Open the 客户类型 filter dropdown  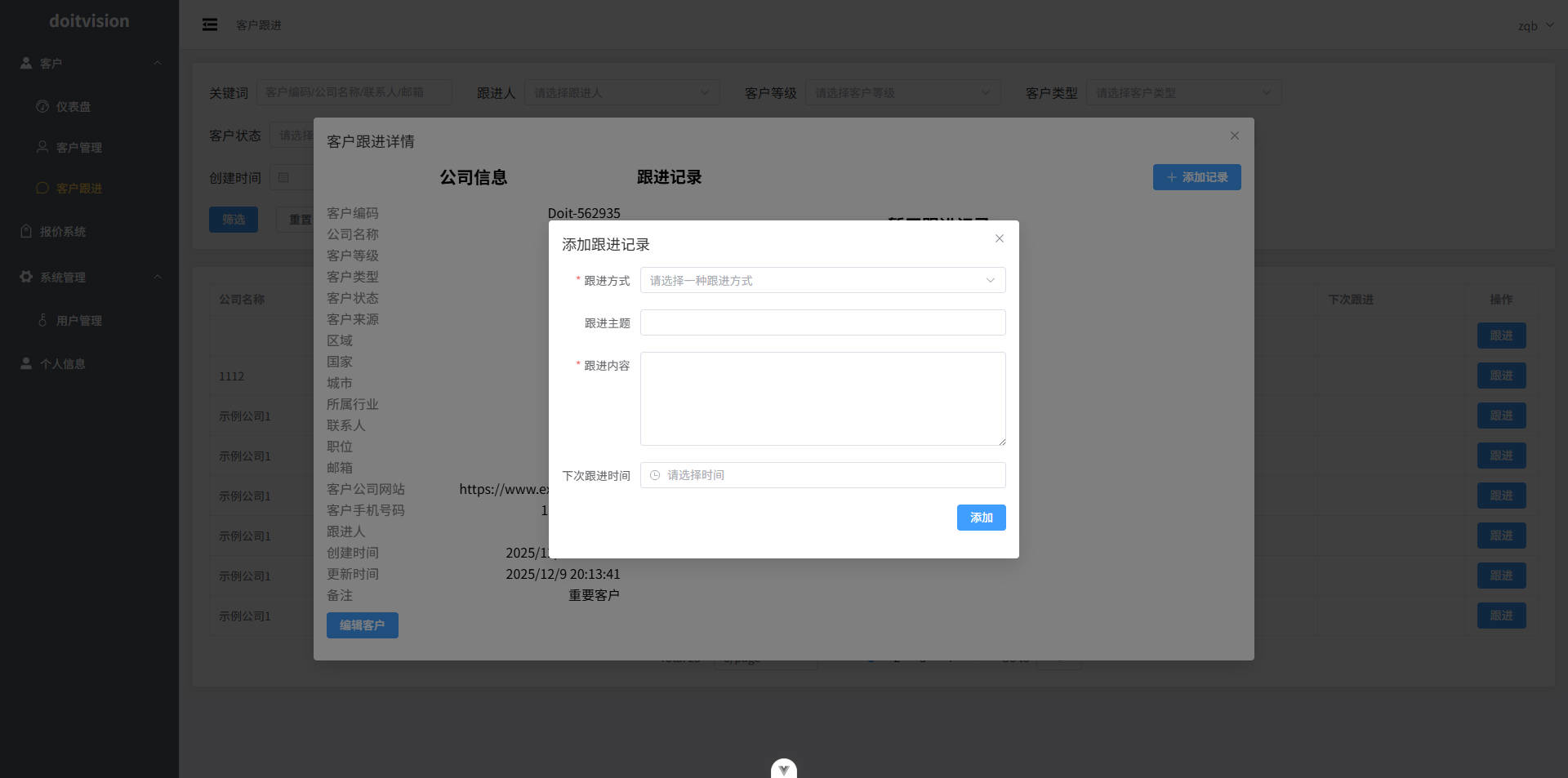(1183, 93)
